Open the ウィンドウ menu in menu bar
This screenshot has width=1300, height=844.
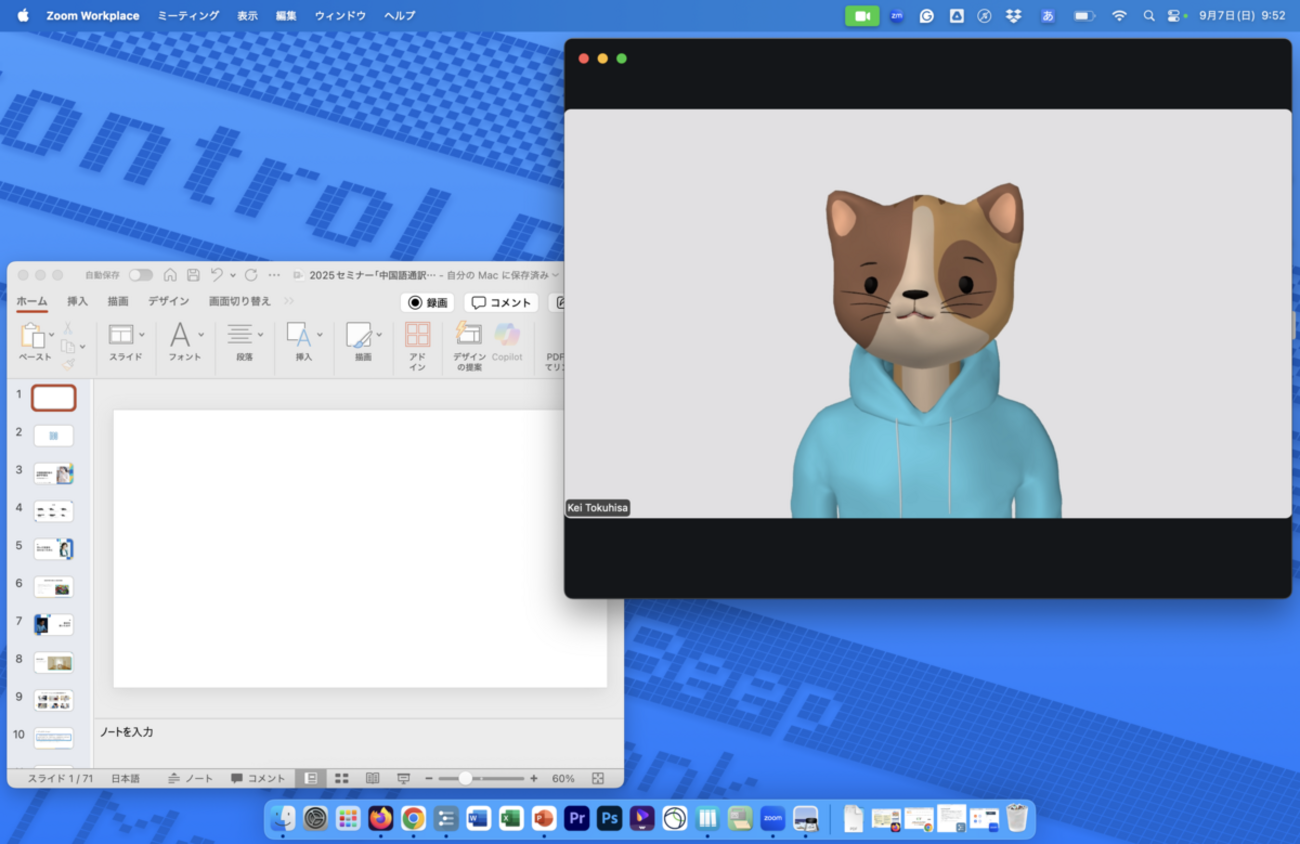(340, 16)
